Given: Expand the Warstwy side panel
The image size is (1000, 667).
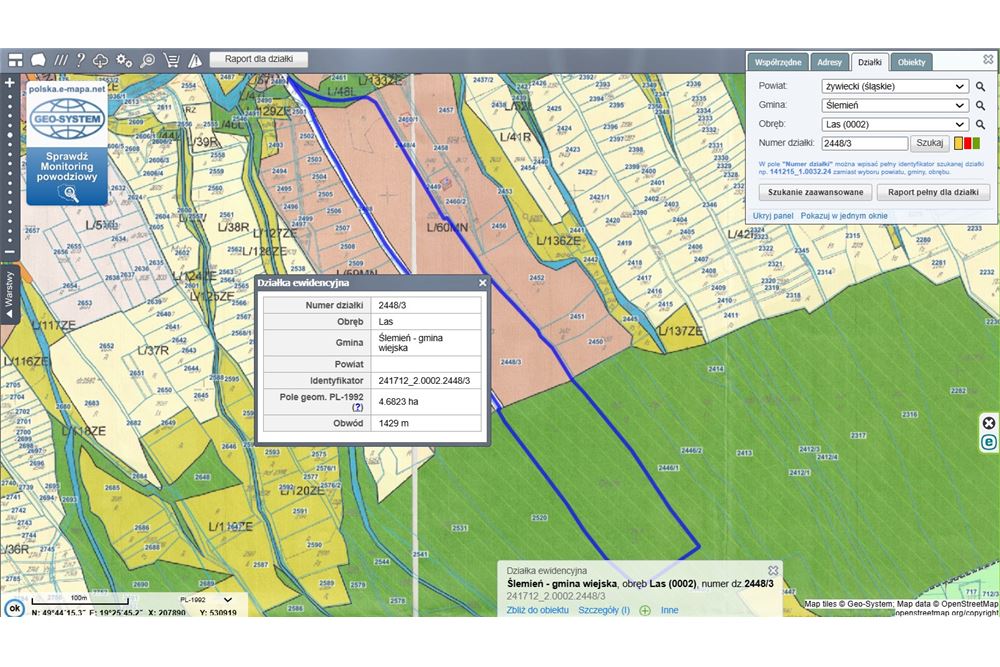Looking at the screenshot, I should tap(10, 293).
